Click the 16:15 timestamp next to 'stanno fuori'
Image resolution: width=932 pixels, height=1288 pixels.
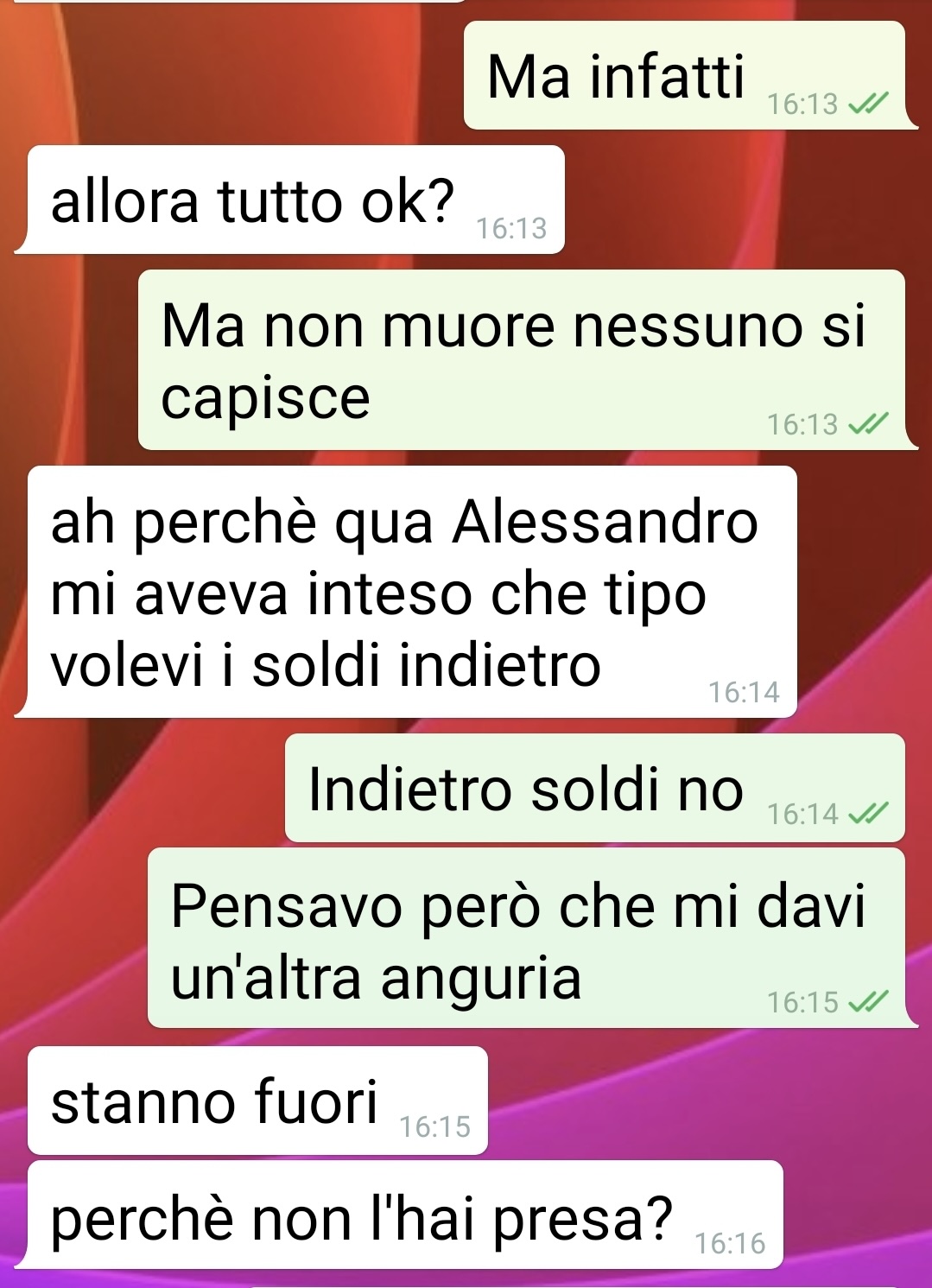(435, 1126)
